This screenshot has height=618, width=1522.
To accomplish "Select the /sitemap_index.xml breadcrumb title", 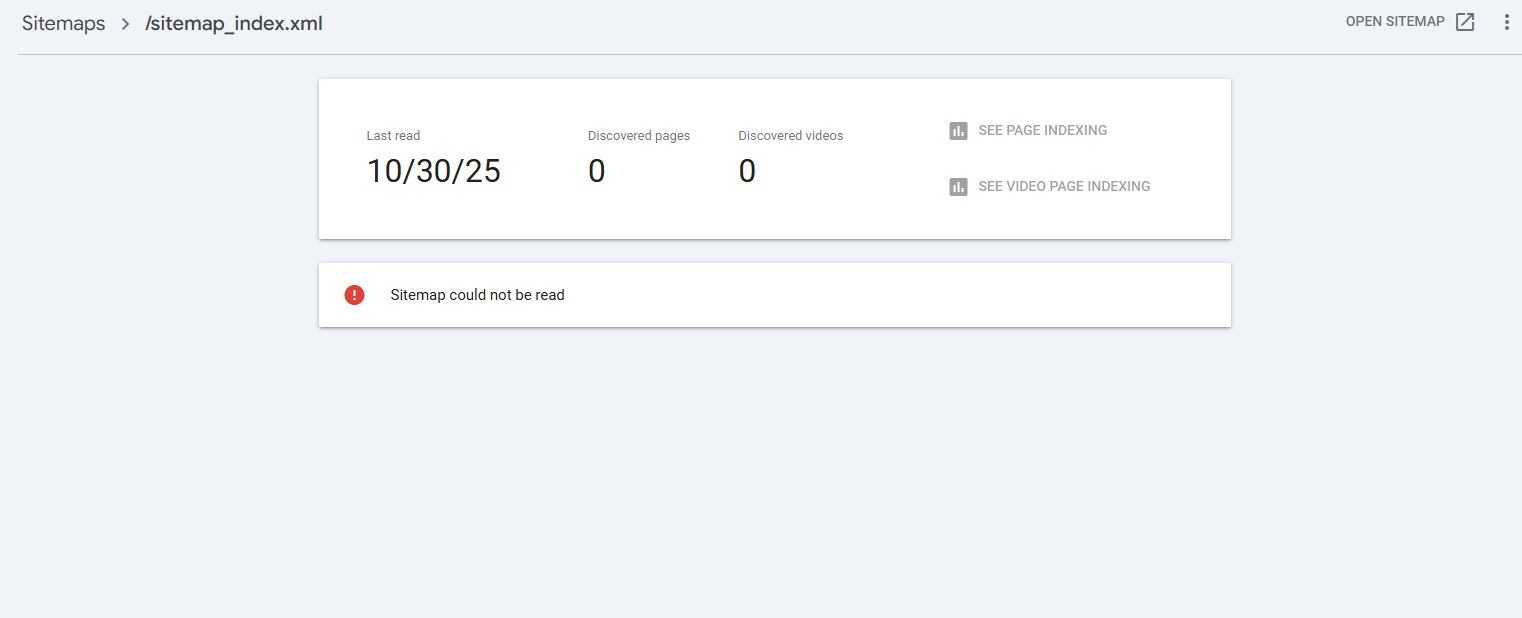I will coord(234,24).
